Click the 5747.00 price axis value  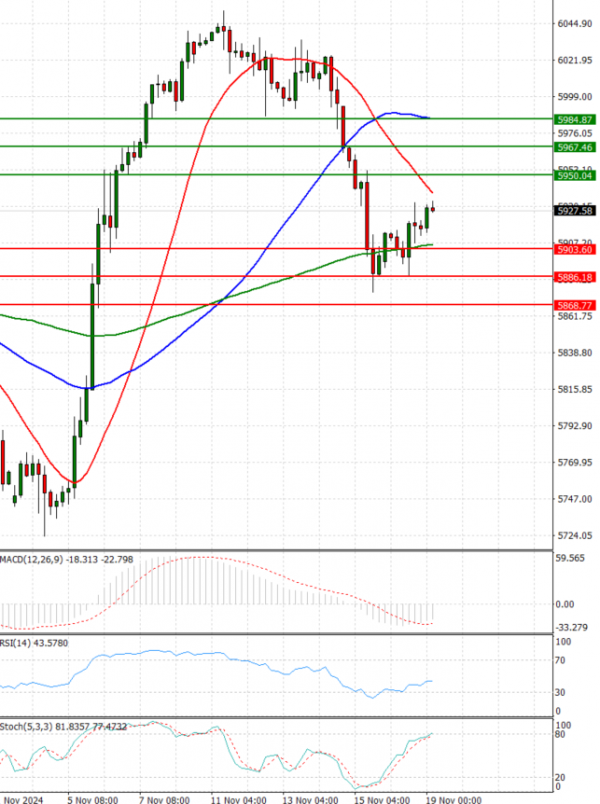click(x=574, y=498)
